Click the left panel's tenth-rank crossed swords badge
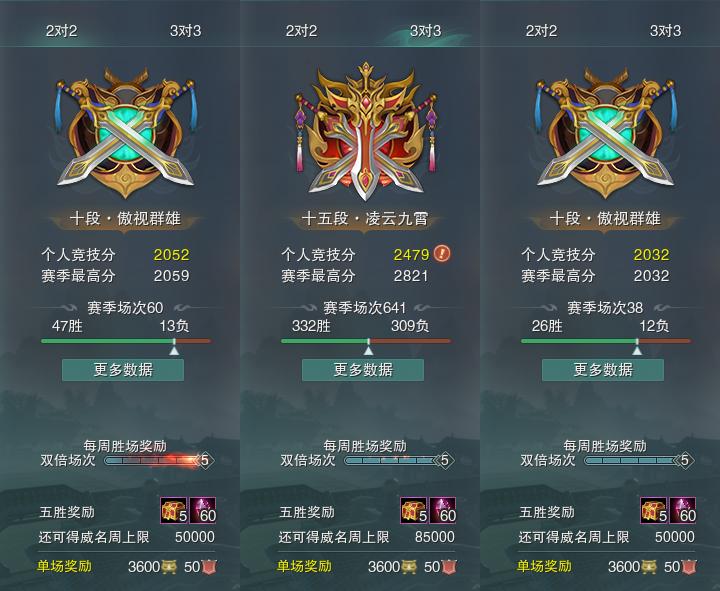The height and width of the screenshot is (591, 720). pyautogui.click(x=125, y=133)
